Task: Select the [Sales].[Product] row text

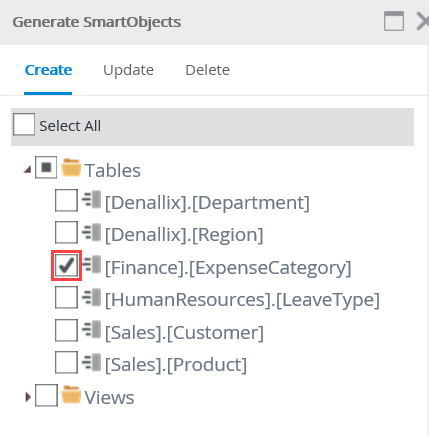Action: [x=176, y=365]
